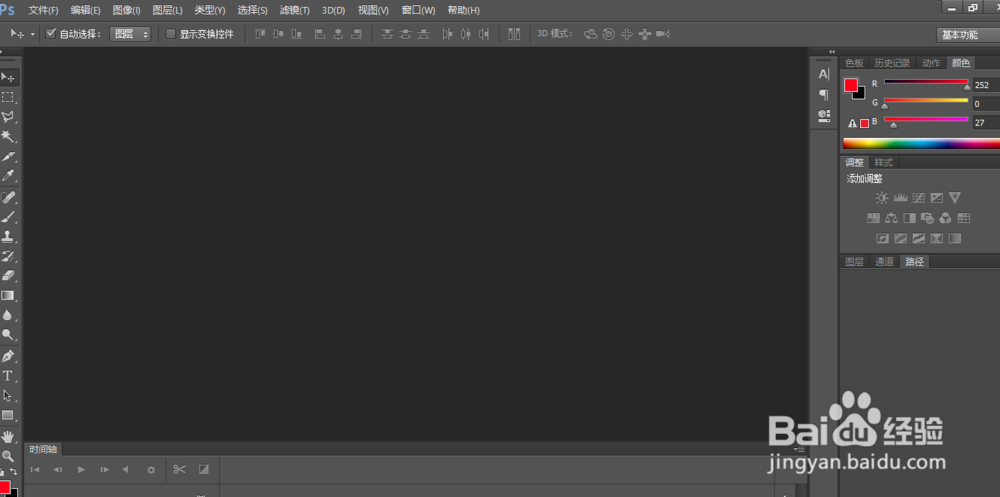
Task: Open the 文件(F) menu
Action: [43, 10]
